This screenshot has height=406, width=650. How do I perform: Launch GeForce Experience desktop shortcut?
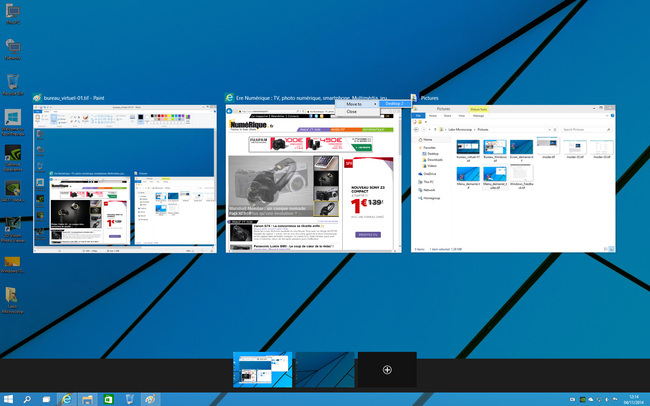13,158
